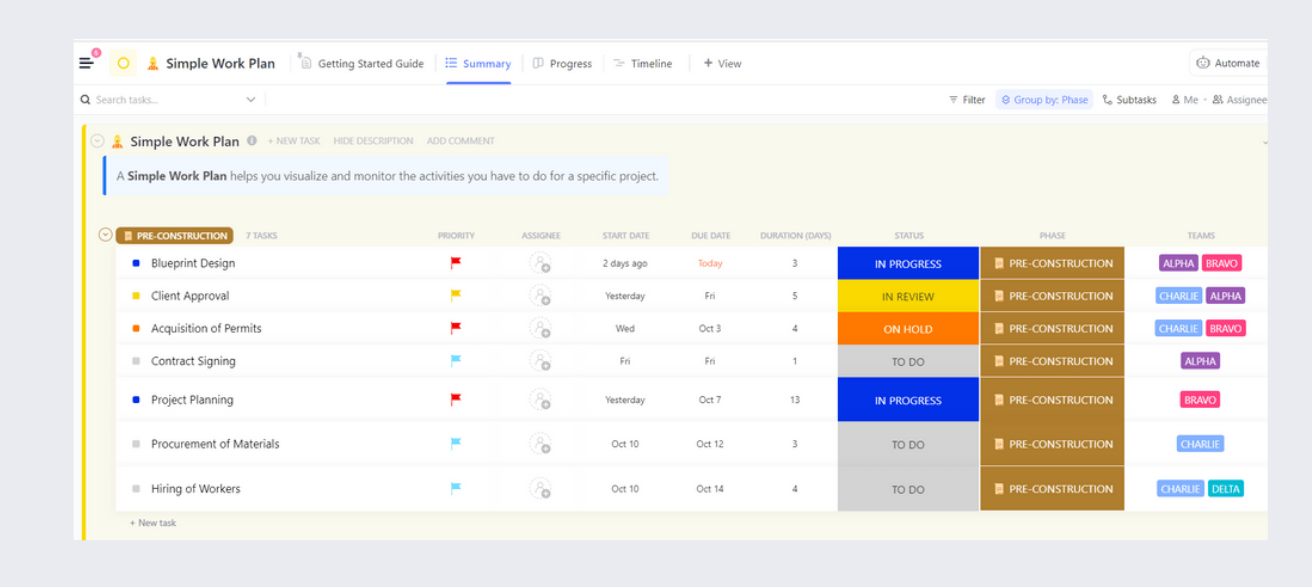Click assignee avatar icon for Project Planning

[540, 400]
